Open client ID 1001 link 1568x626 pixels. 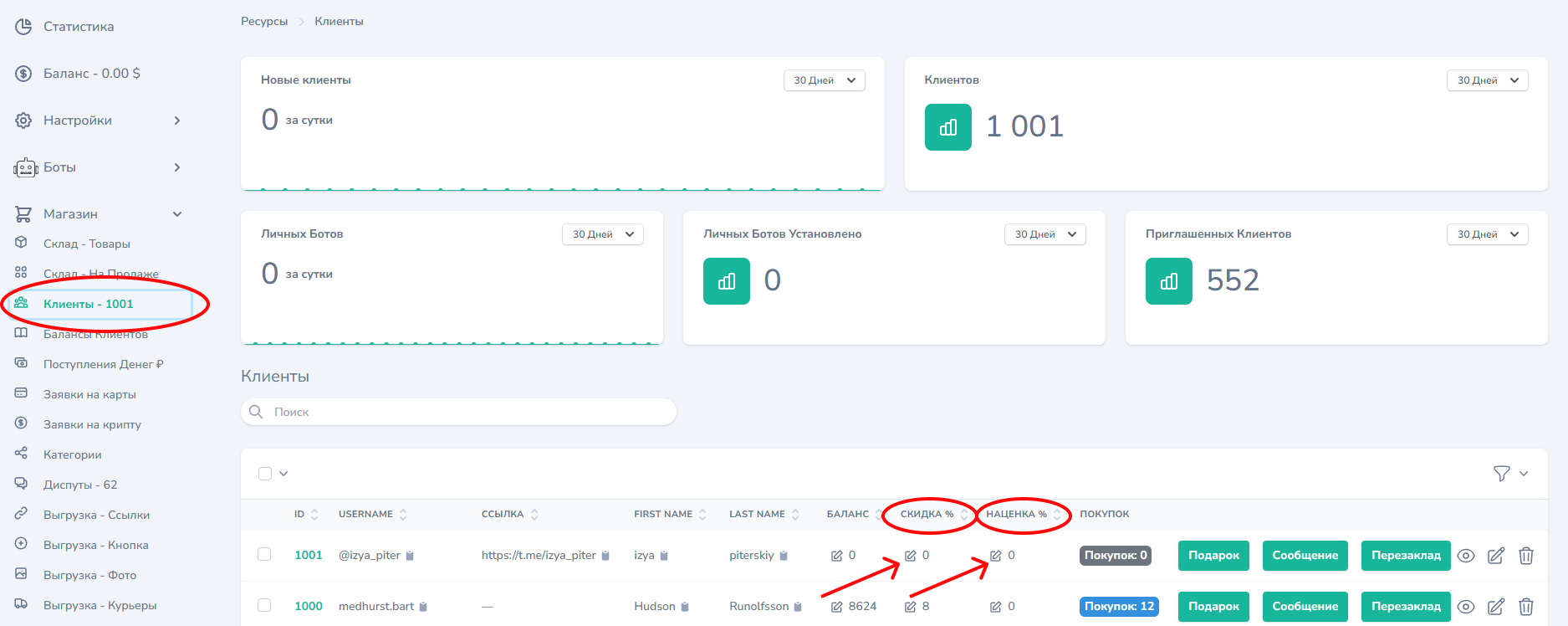click(309, 556)
